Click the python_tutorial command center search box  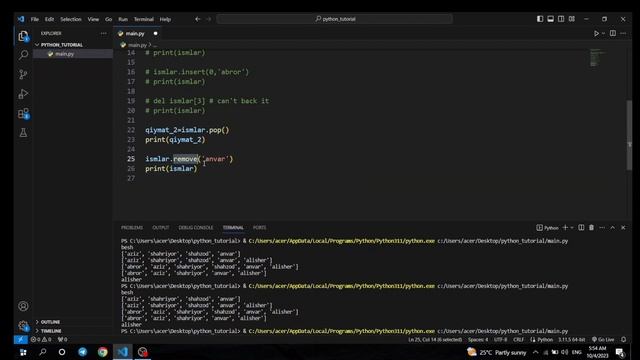[335, 19]
